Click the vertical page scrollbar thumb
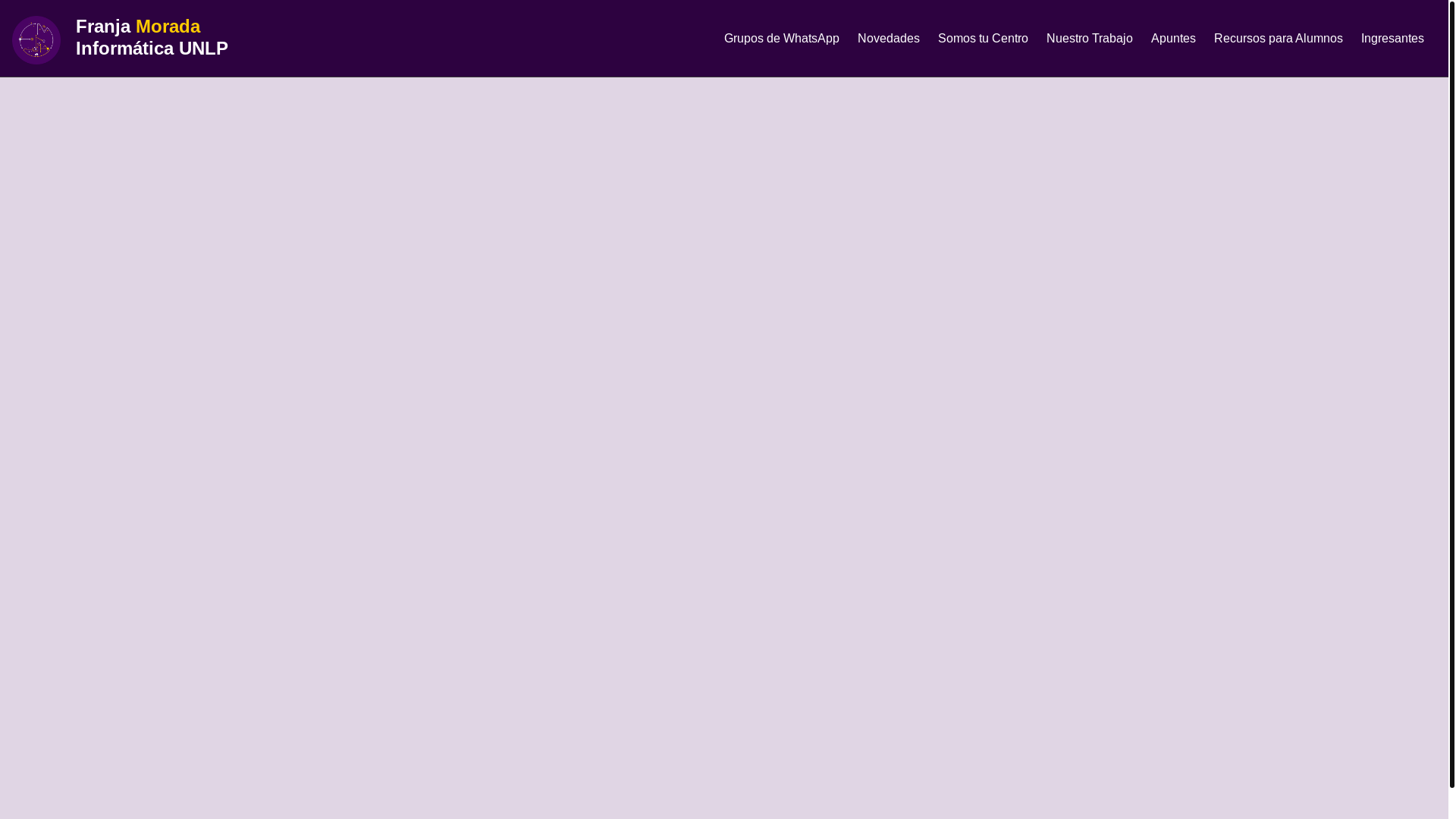This screenshot has height=819, width=1456. pyautogui.click(x=1451, y=394)
